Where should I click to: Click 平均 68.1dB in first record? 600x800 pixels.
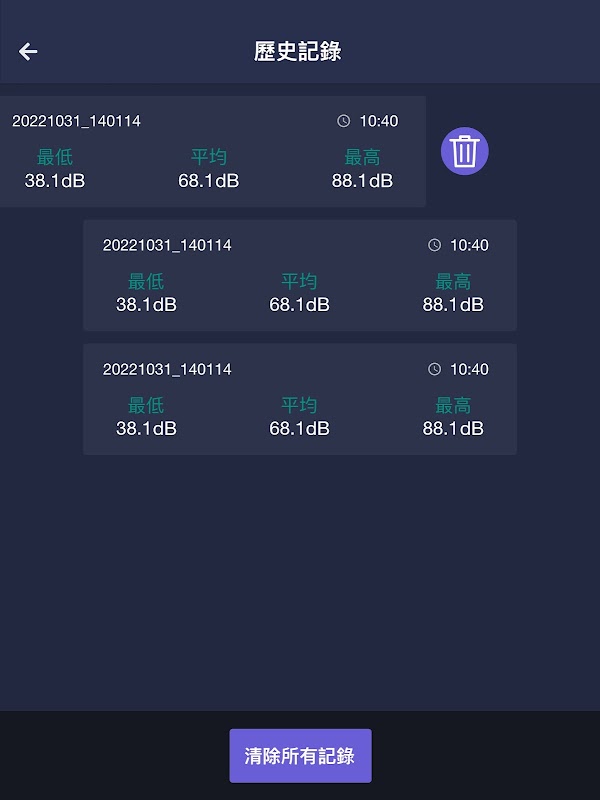(x=209, y=169)
